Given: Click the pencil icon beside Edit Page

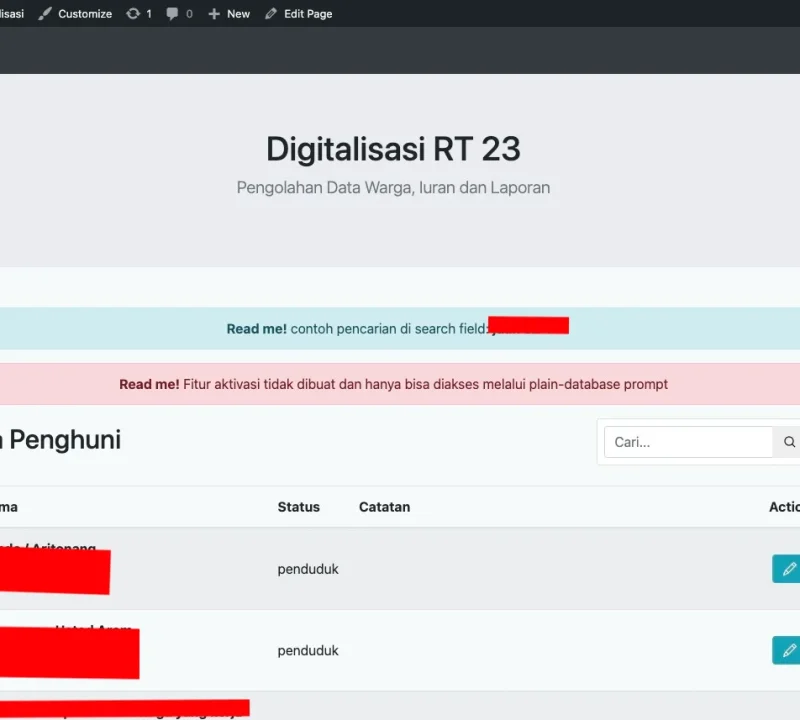Looking at the screenshot, I should click(x=271, y=14).
